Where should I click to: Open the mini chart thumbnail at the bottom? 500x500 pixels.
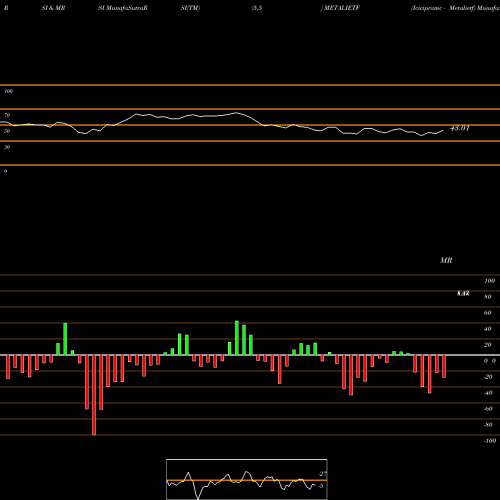247,479
